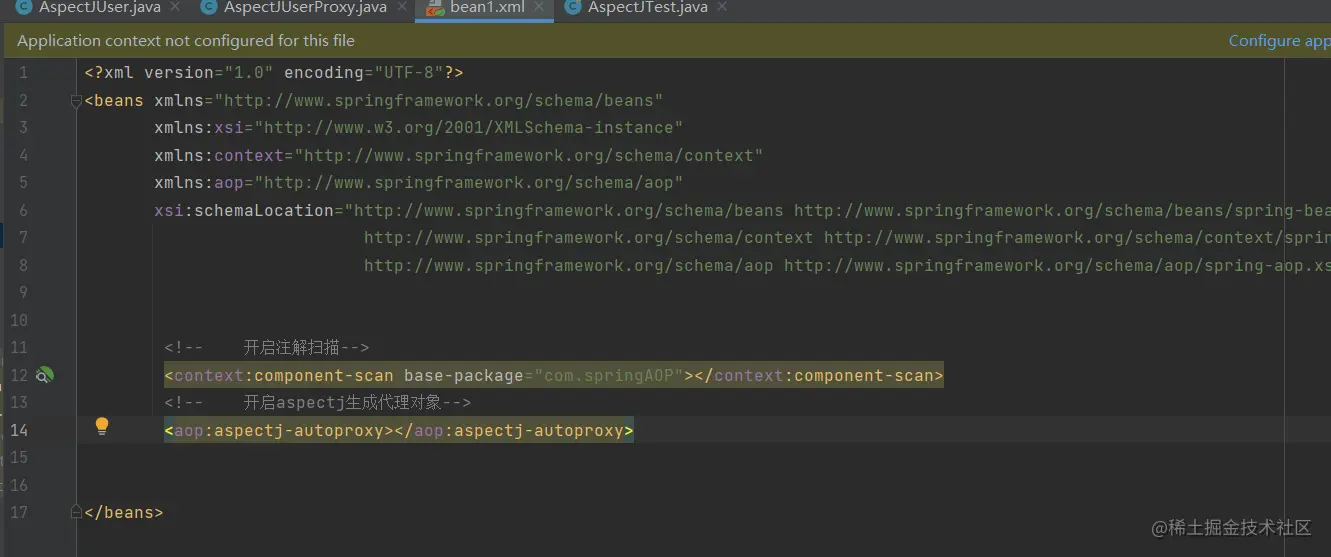This screenshot has width=1331, height=557.
Task: Click the AspectJTest.java class file icon
Action: pos(573,8)
